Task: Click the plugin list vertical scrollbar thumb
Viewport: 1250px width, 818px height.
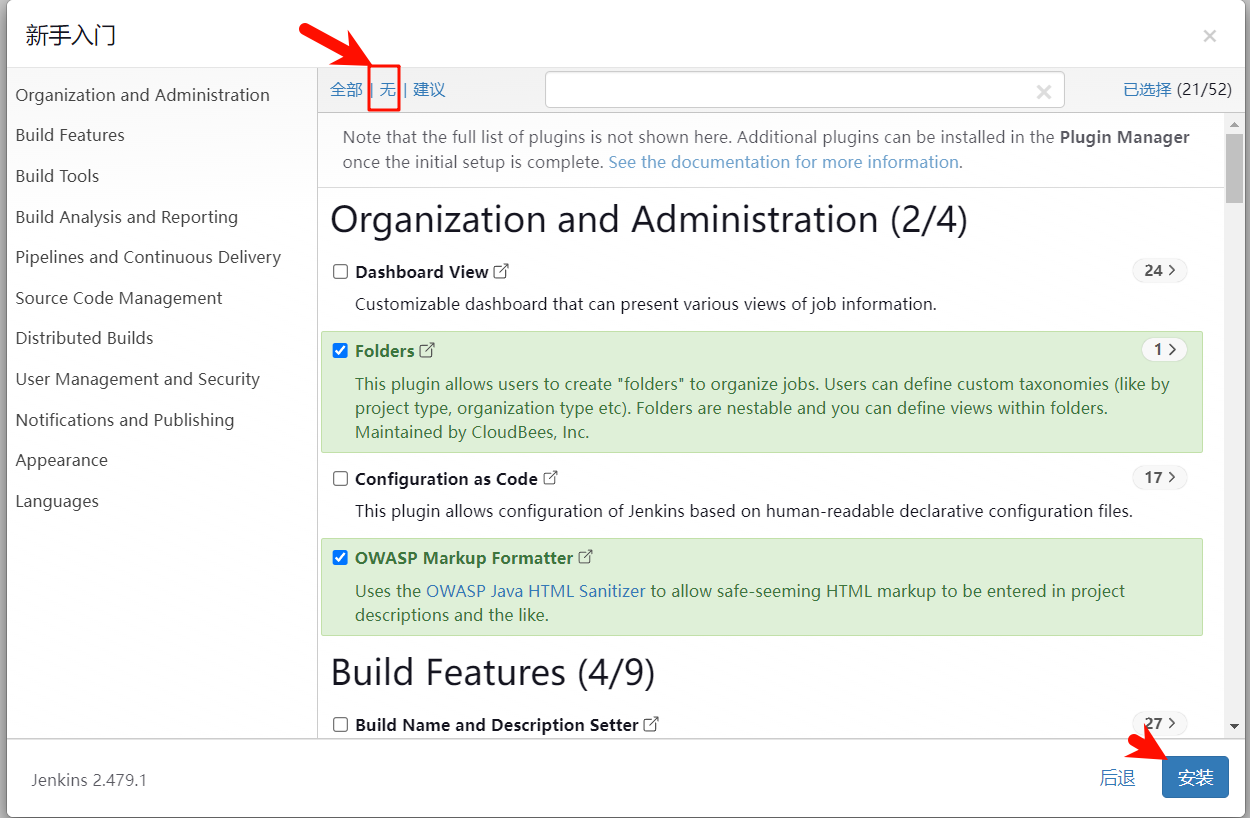Action: point(1234,167)
